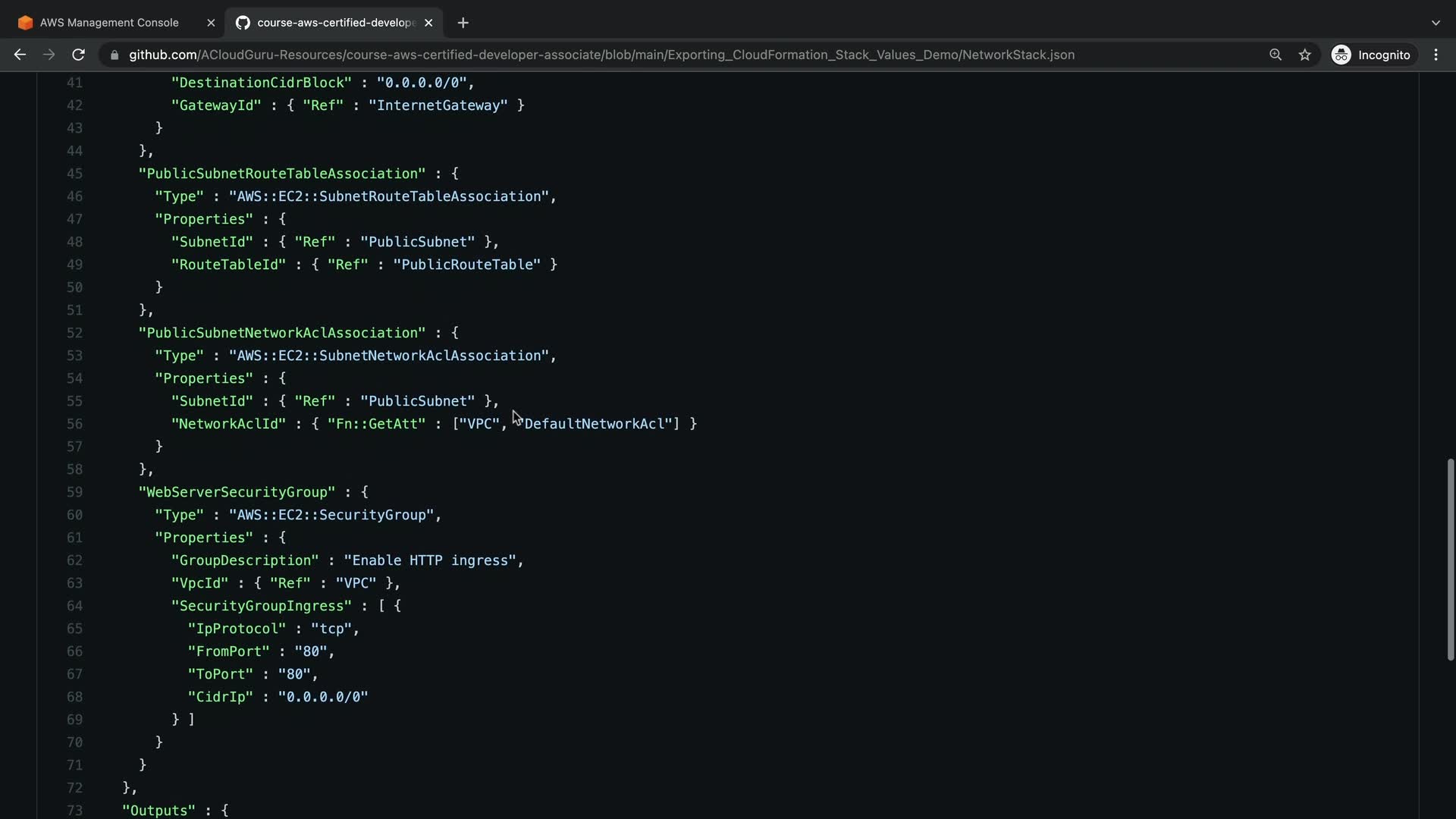
Task: View site information via lock icon
Action: pyautogui.click(x=115, y=55)
